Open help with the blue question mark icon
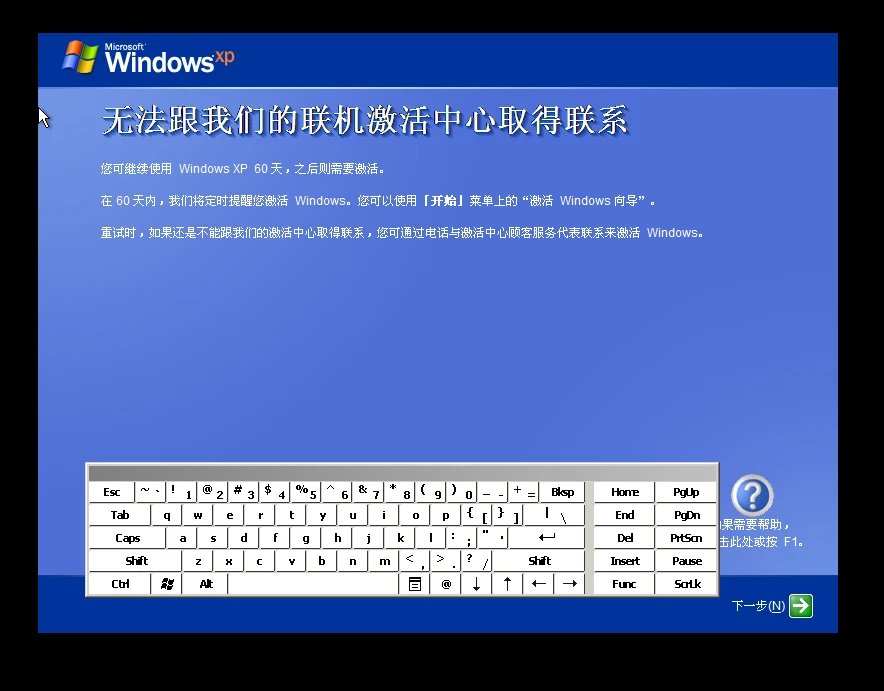 click(x=752, y=496)
